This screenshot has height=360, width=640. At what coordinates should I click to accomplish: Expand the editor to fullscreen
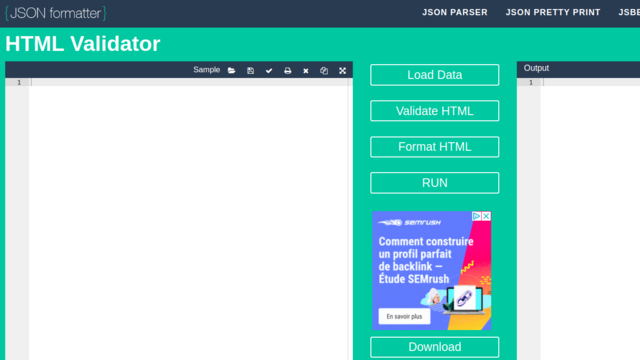pyautogui.click(x=342, y=71)
